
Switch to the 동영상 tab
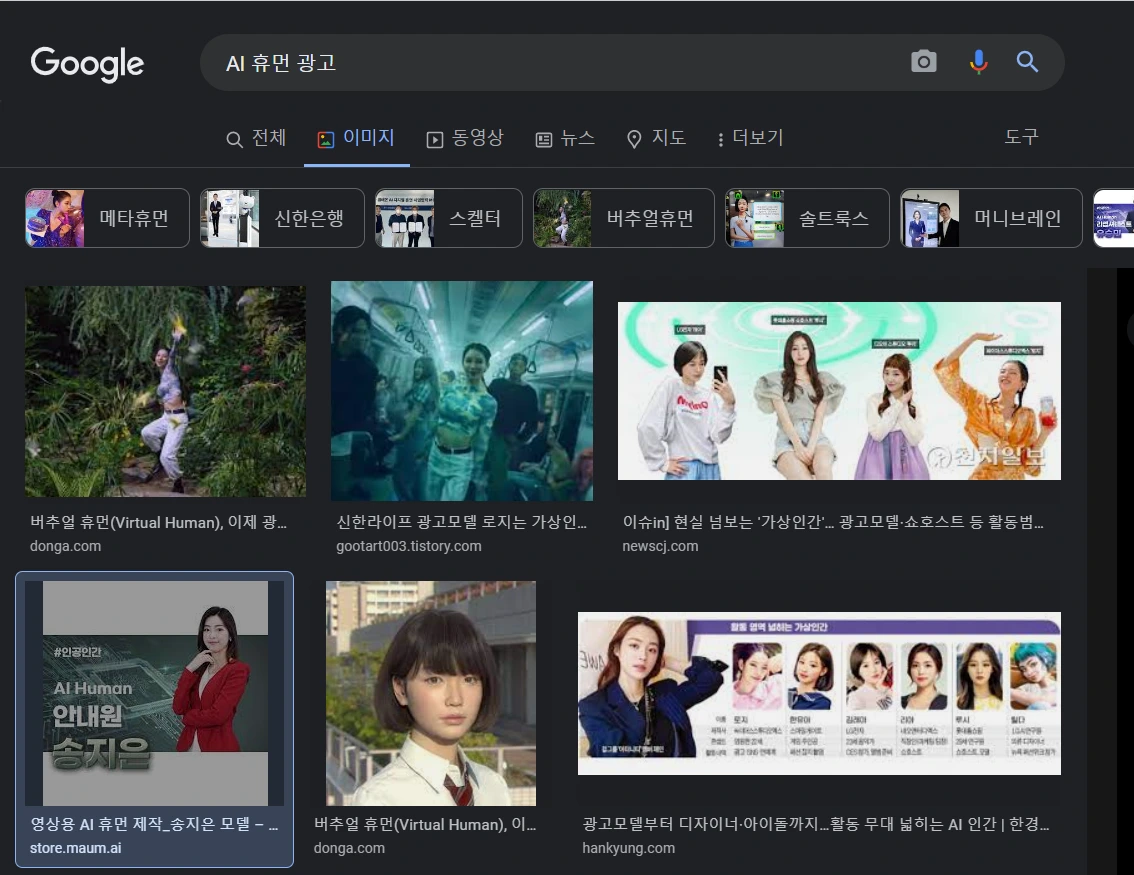[x=464, y=137]
